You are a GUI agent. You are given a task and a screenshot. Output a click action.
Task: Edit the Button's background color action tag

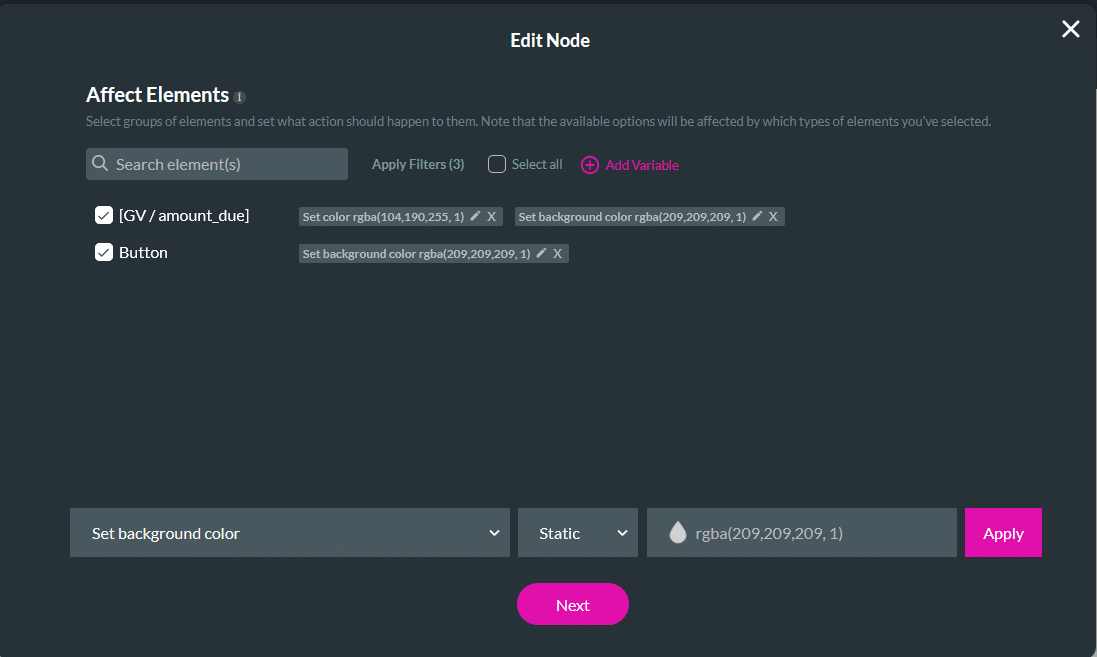point(541,253)
